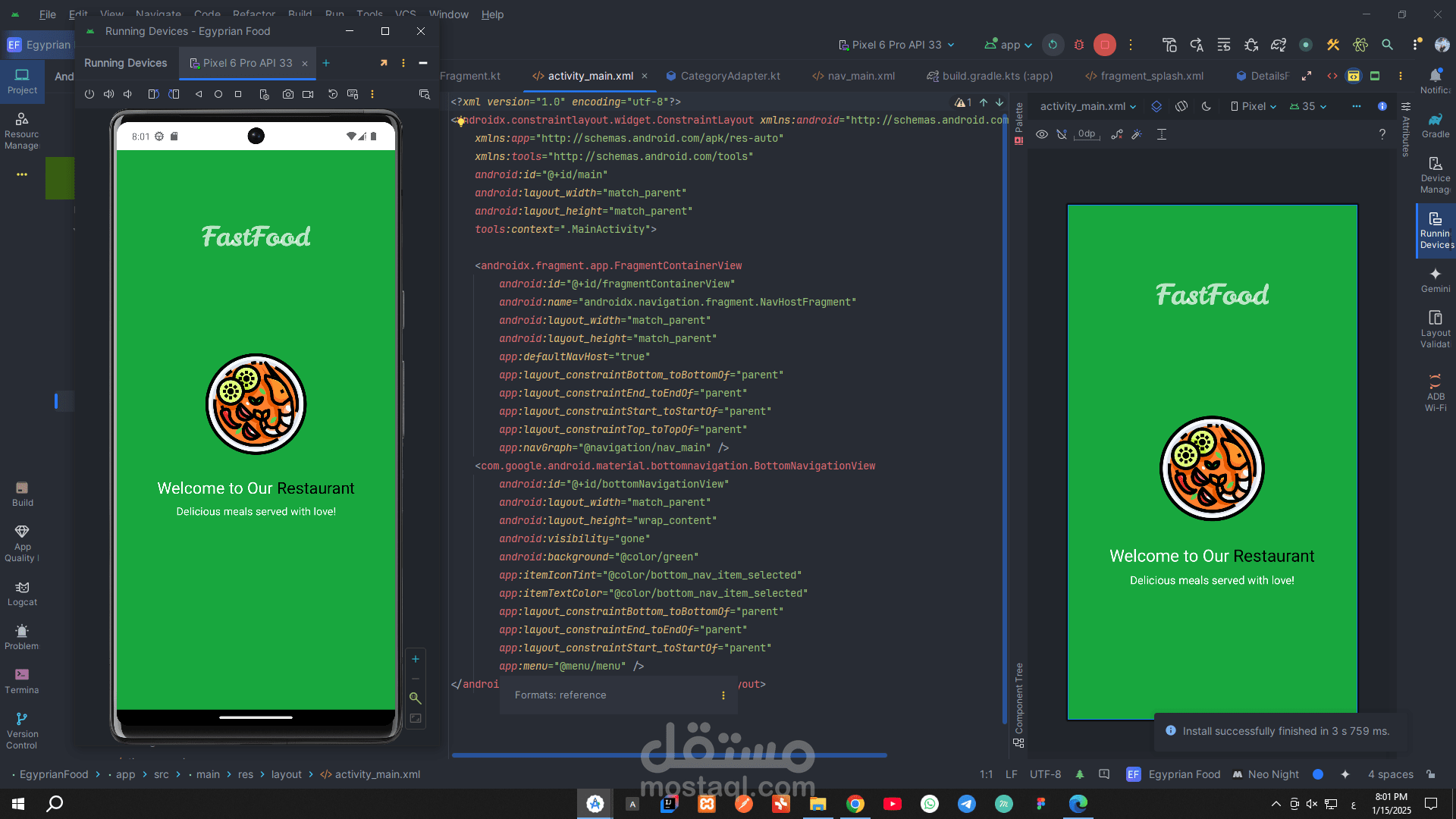
Task: Sync project with Gradle files elephant icon
Action: pos(1279,45)
